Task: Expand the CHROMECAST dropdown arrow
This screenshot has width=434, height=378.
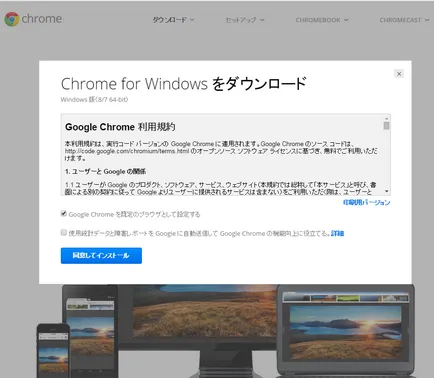Action: pos(427,20)
